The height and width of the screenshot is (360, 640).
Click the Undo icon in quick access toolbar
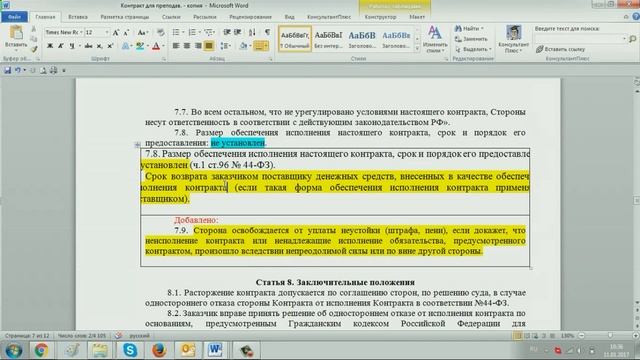(x=18, y=70)
